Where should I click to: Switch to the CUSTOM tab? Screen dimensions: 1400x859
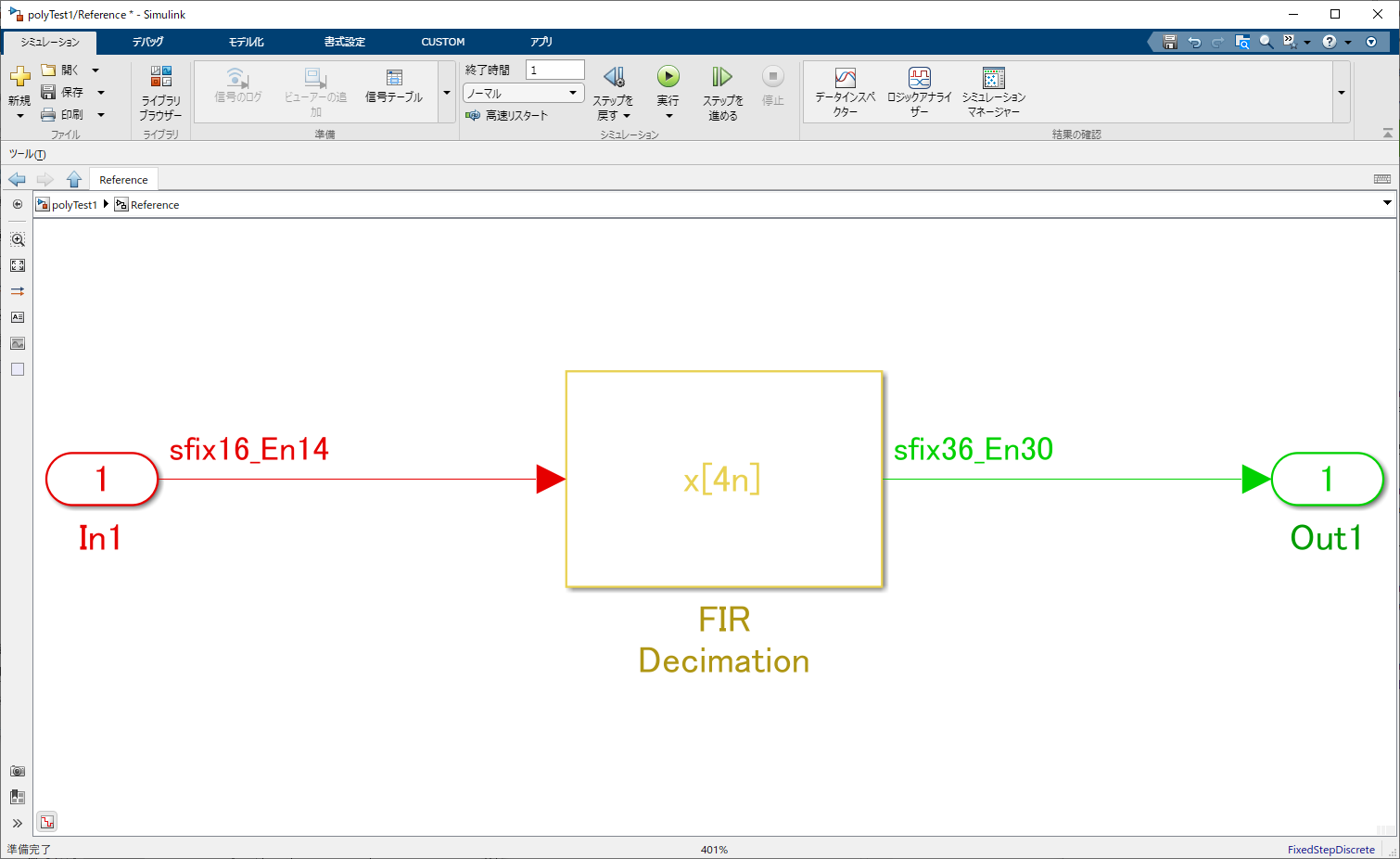pyautogui.click(x=443, y=42)
